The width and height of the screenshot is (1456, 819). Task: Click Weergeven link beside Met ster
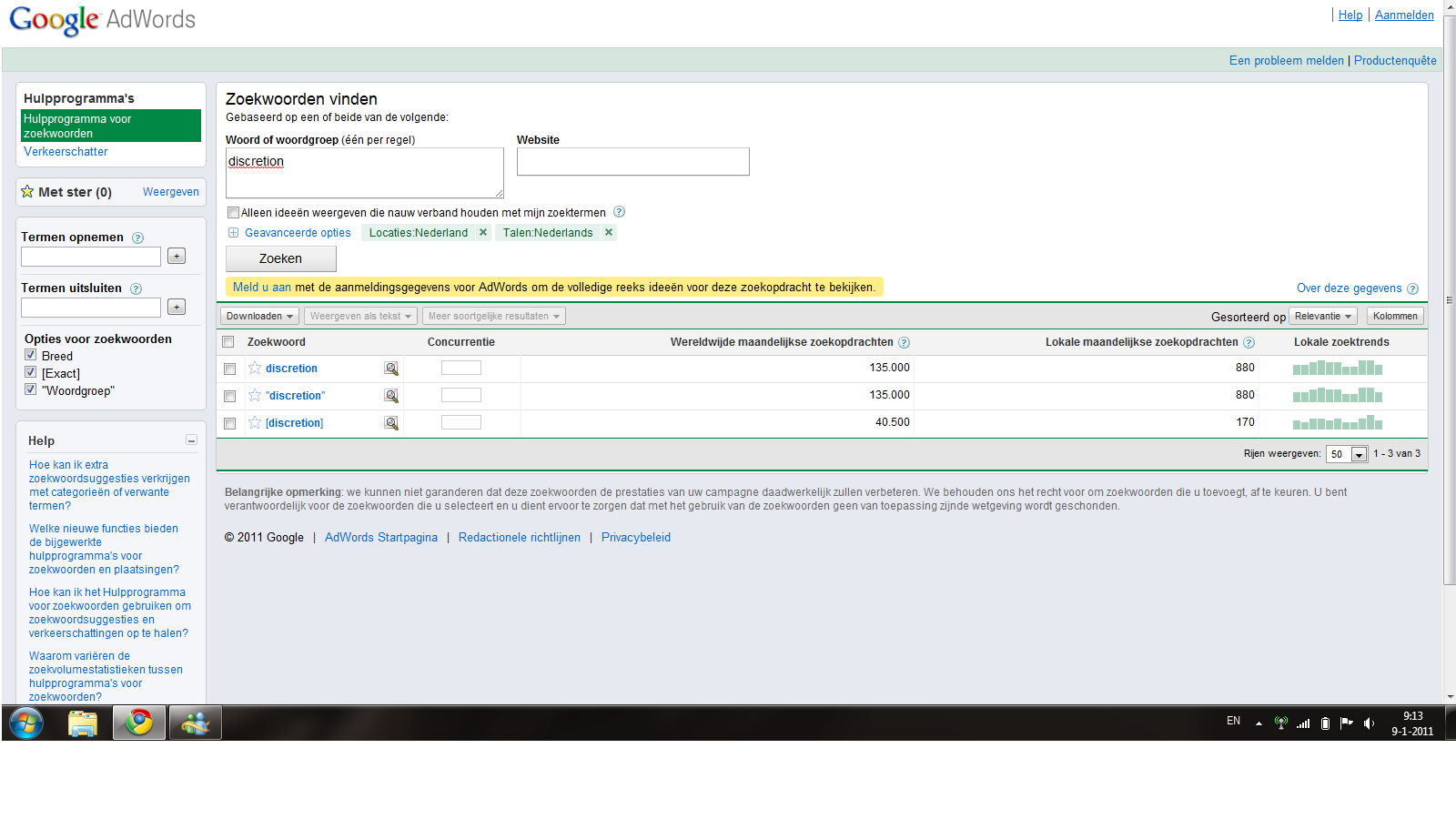(170, 192)
